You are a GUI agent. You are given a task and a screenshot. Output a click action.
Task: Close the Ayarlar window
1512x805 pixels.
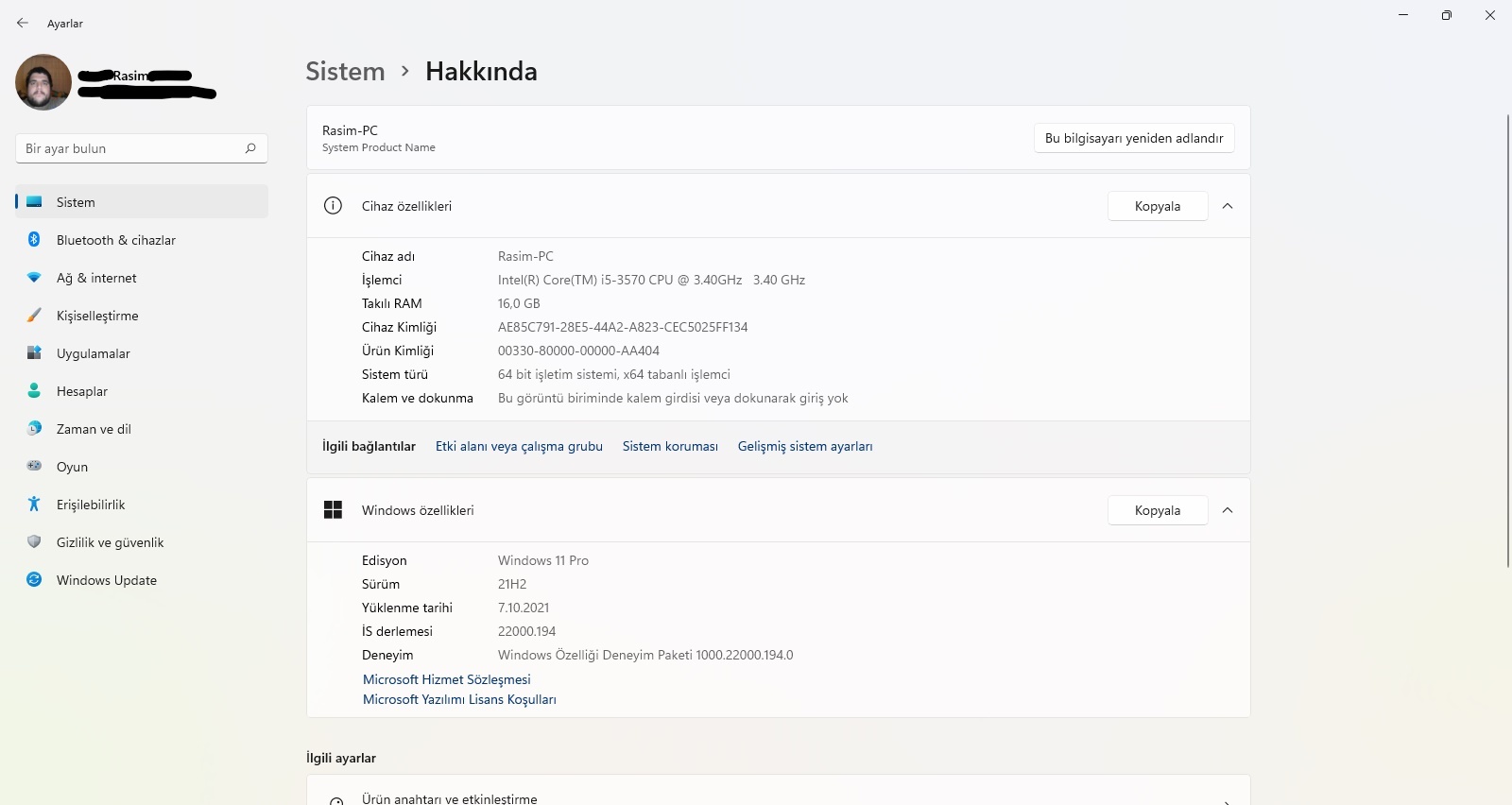pos(1490,15)
